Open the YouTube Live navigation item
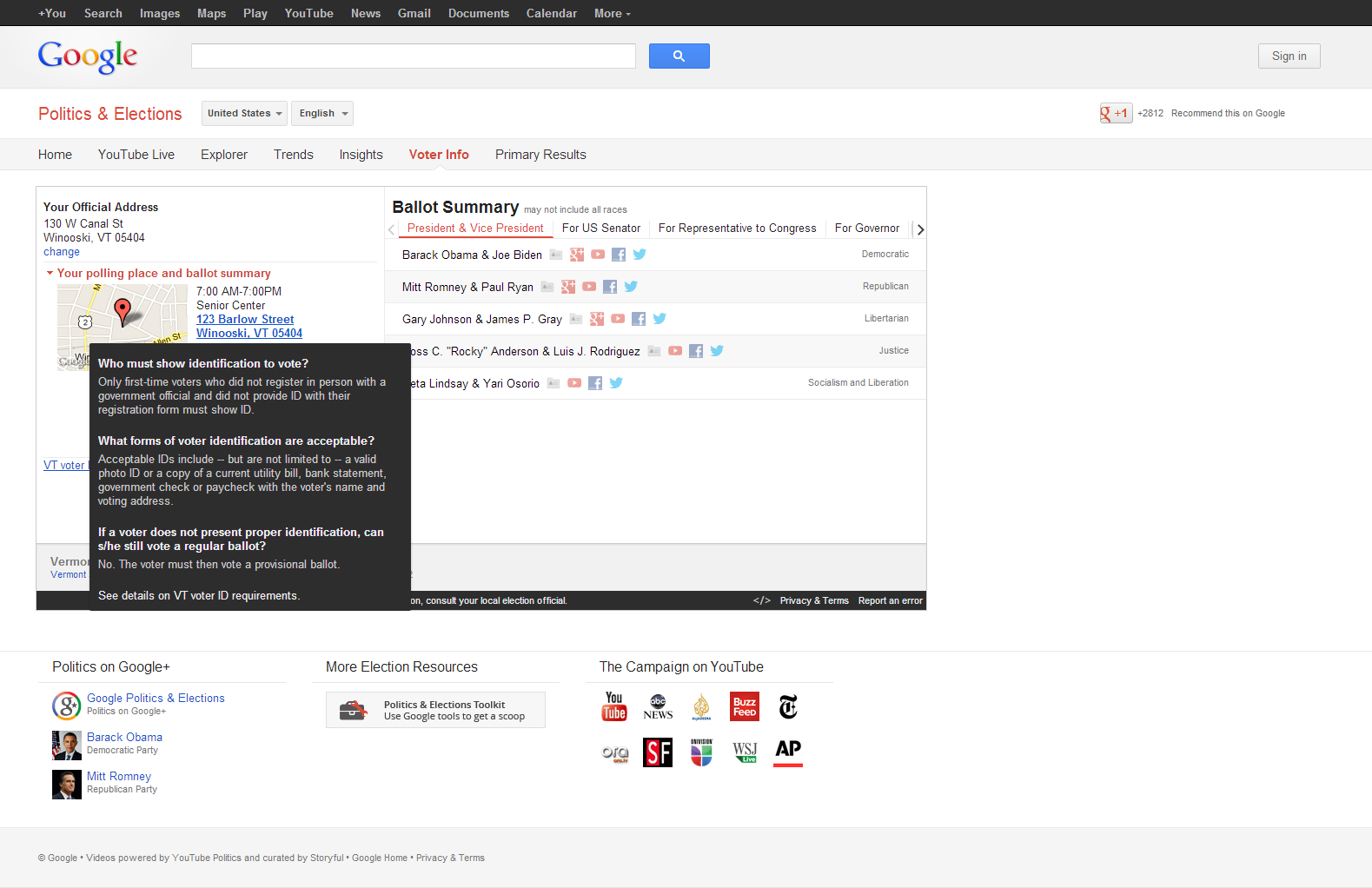The height and width of the screenshot is (888, 1372). pos(136,155)
